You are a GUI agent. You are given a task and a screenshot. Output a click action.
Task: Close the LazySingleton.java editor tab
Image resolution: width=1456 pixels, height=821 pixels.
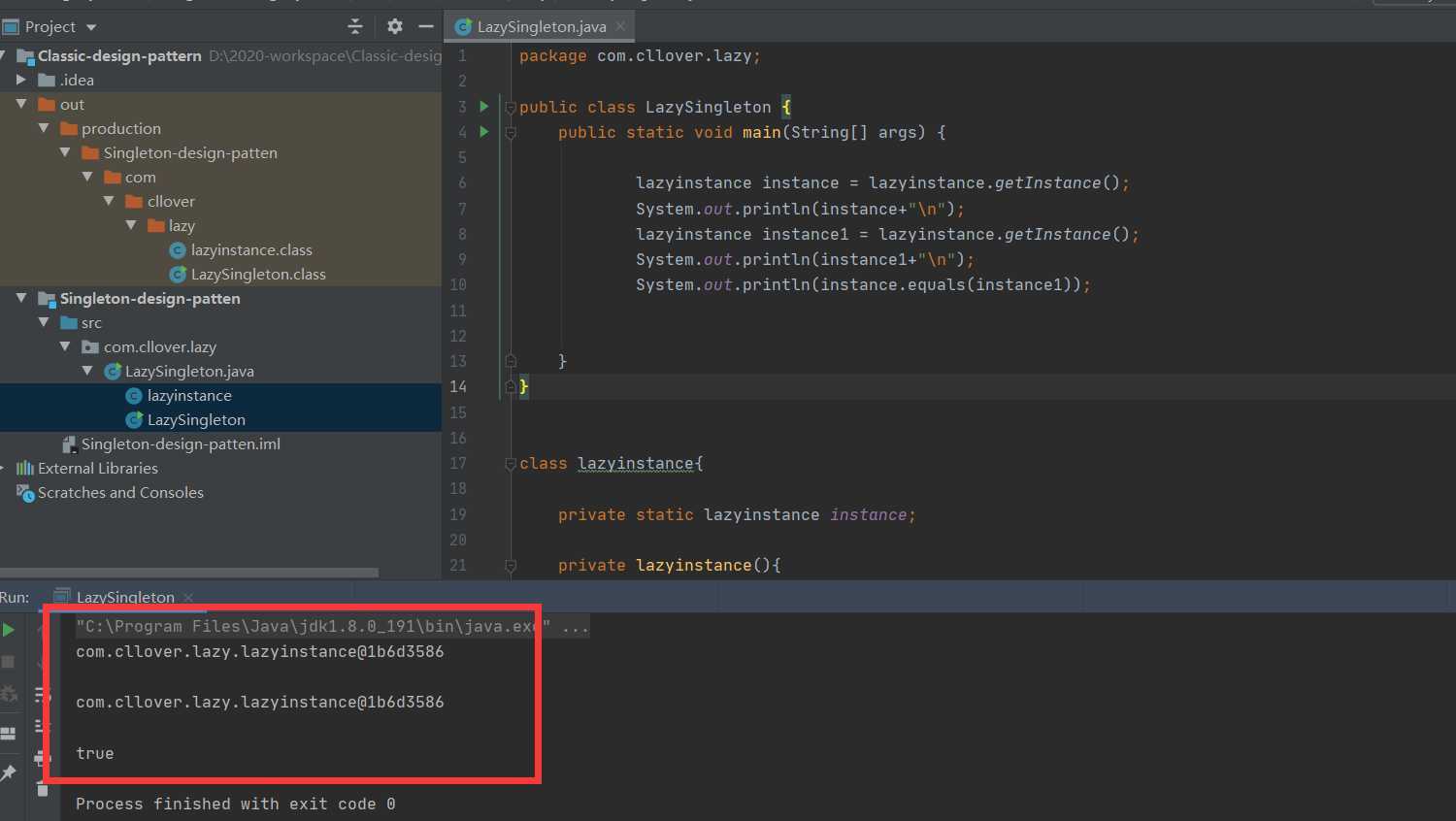[621, 26]
